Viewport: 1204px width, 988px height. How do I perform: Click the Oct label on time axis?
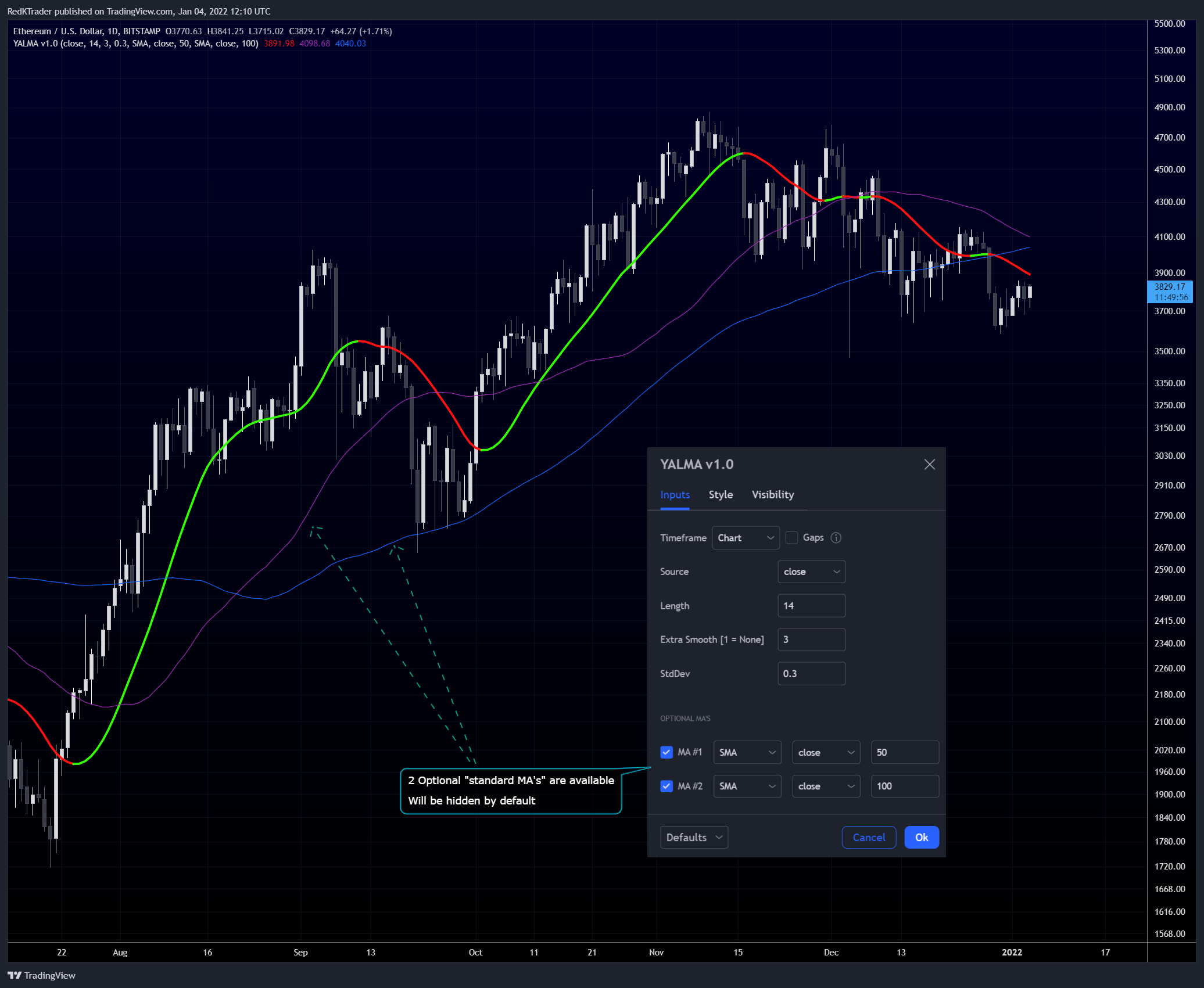[x=475, y=952]
